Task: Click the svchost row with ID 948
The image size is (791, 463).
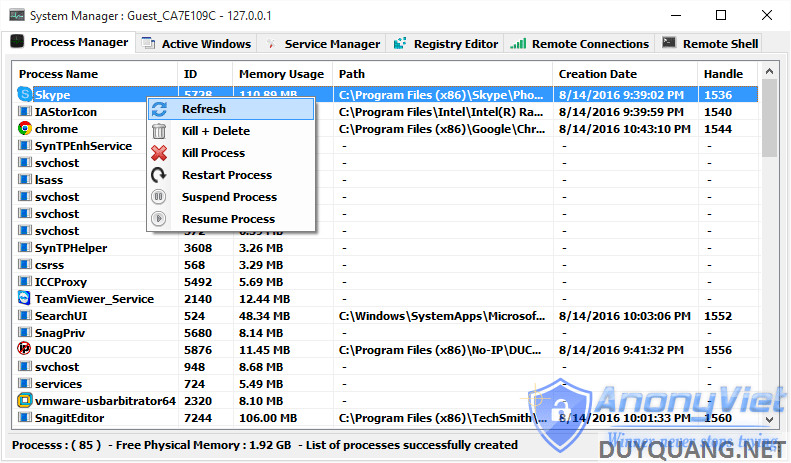Action: (x=385, y=367)
